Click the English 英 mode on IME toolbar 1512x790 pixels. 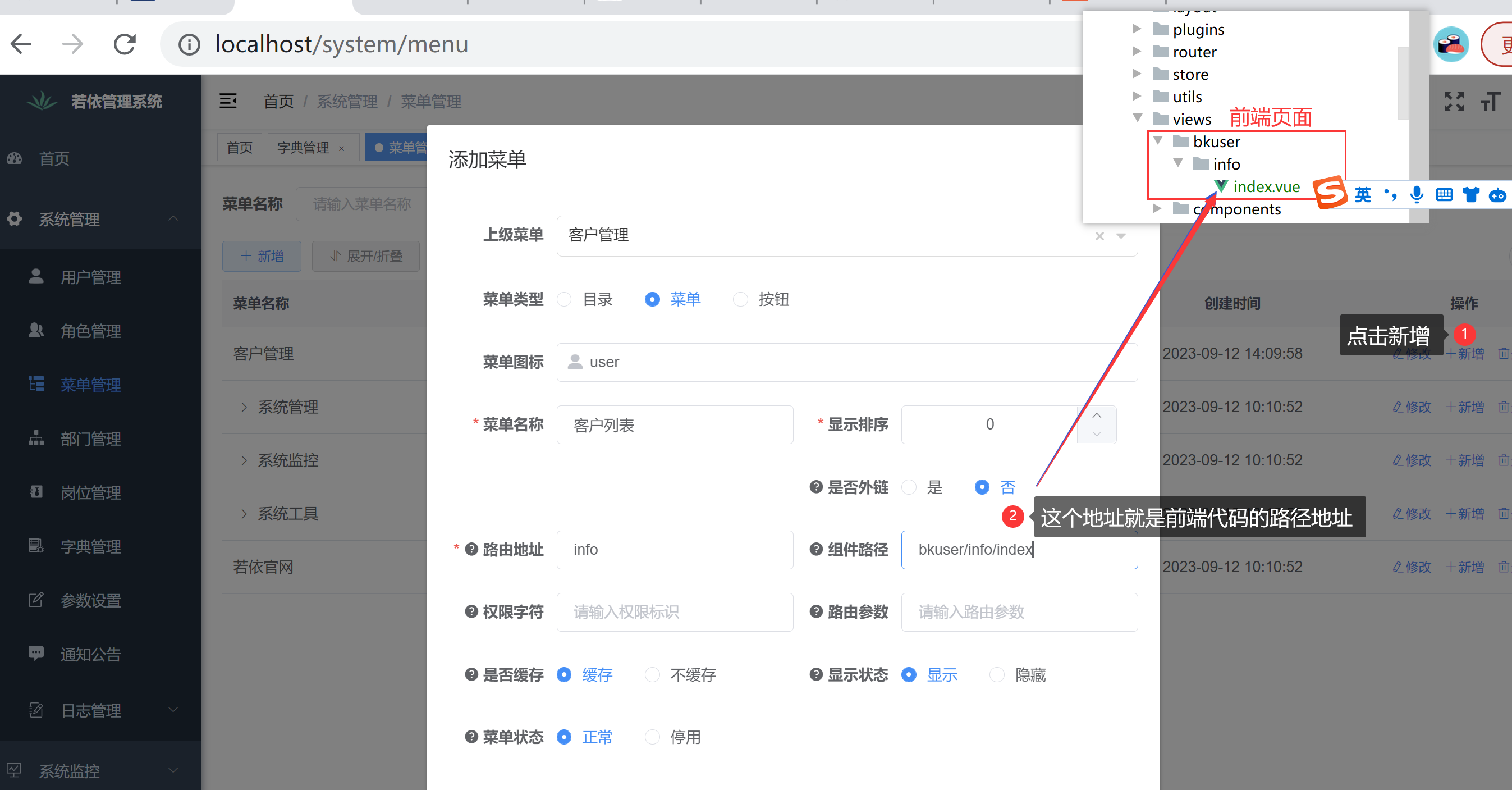(x=1363, y=194)
